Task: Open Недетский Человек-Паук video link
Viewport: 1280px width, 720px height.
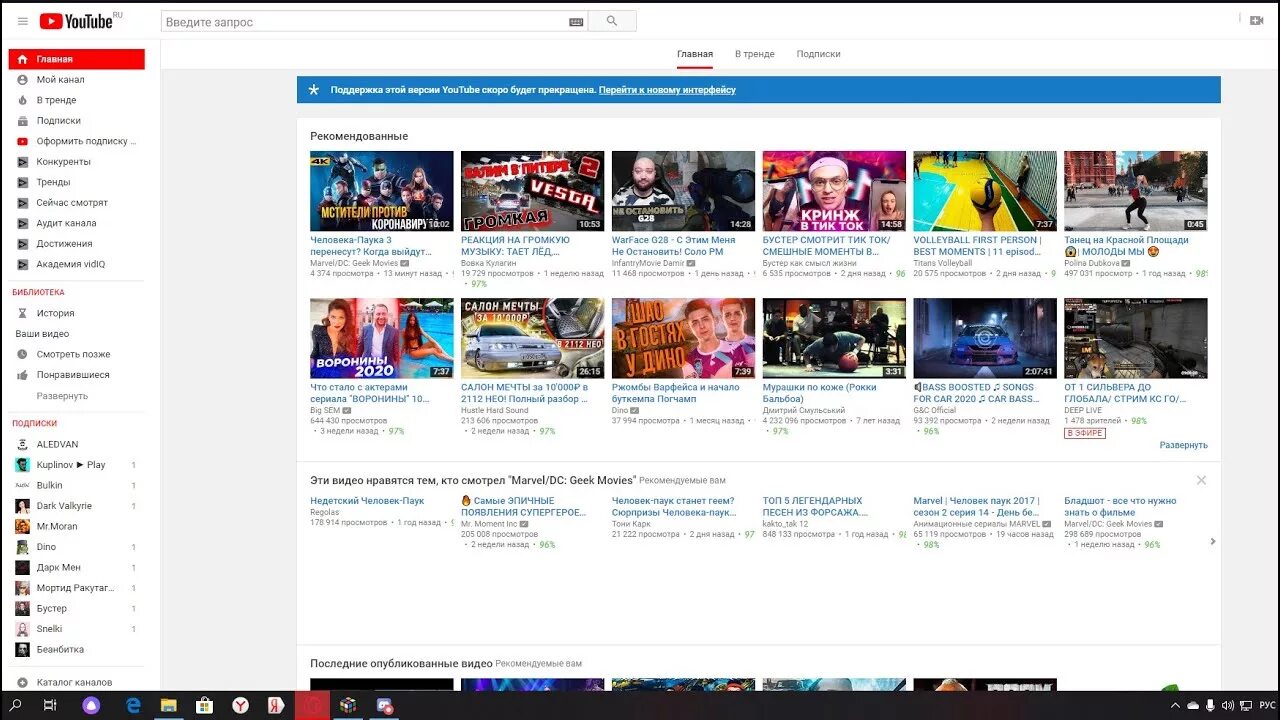Action: click(367, 501)
